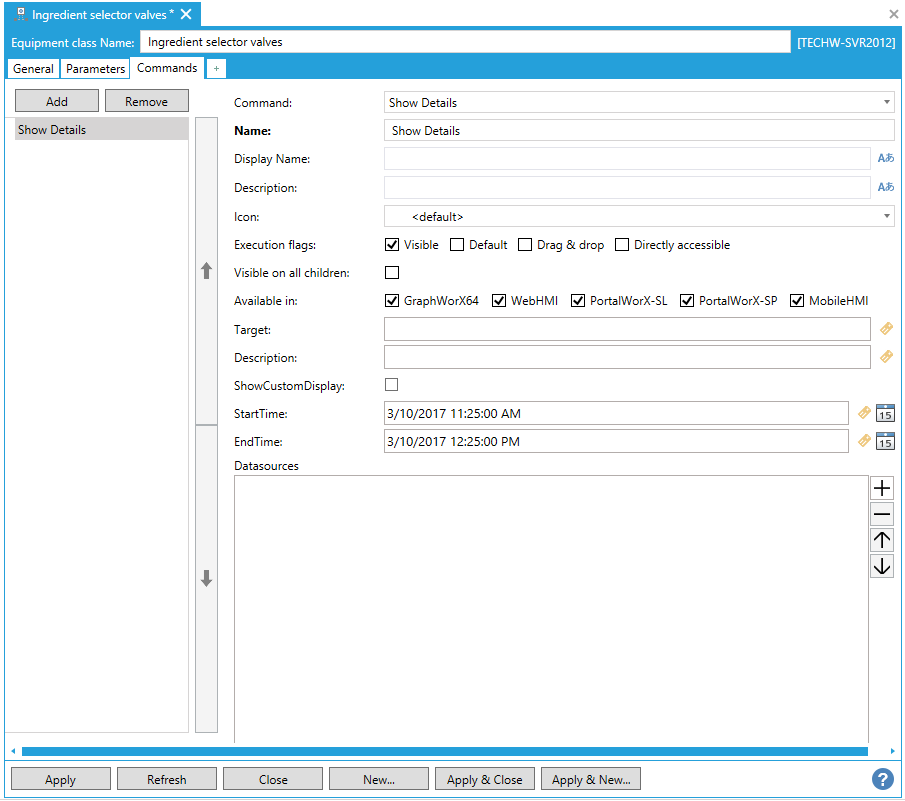Move datasource down with arrow icon

pos(882,566)
